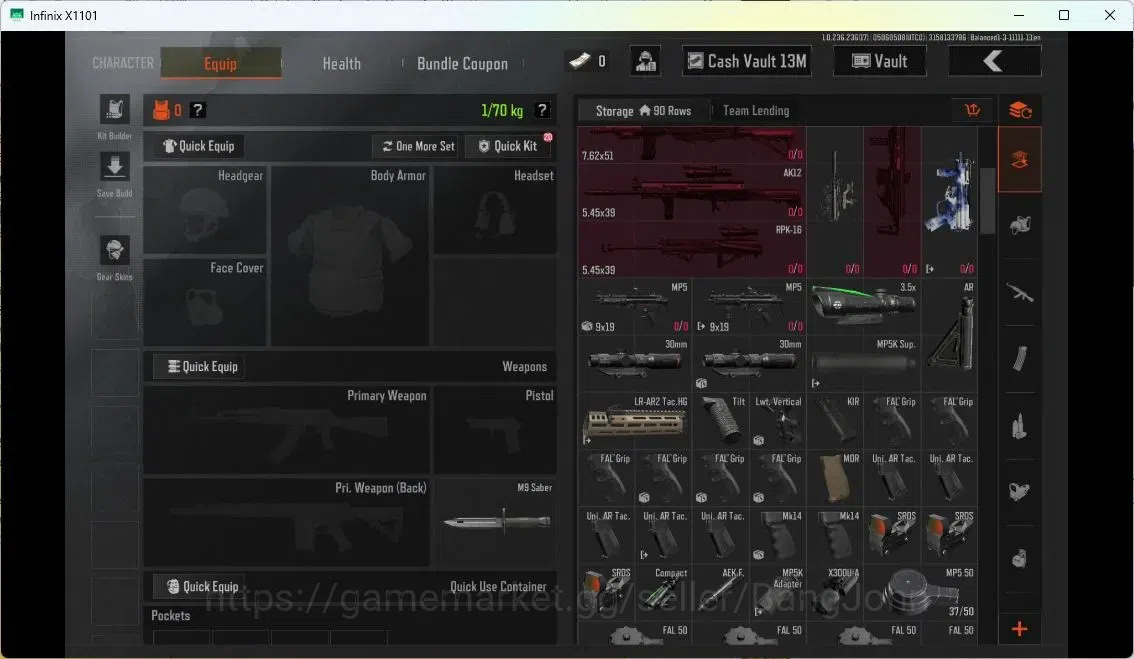
Task: Open the Quick Kit button
Action: (x=508, y=146)
